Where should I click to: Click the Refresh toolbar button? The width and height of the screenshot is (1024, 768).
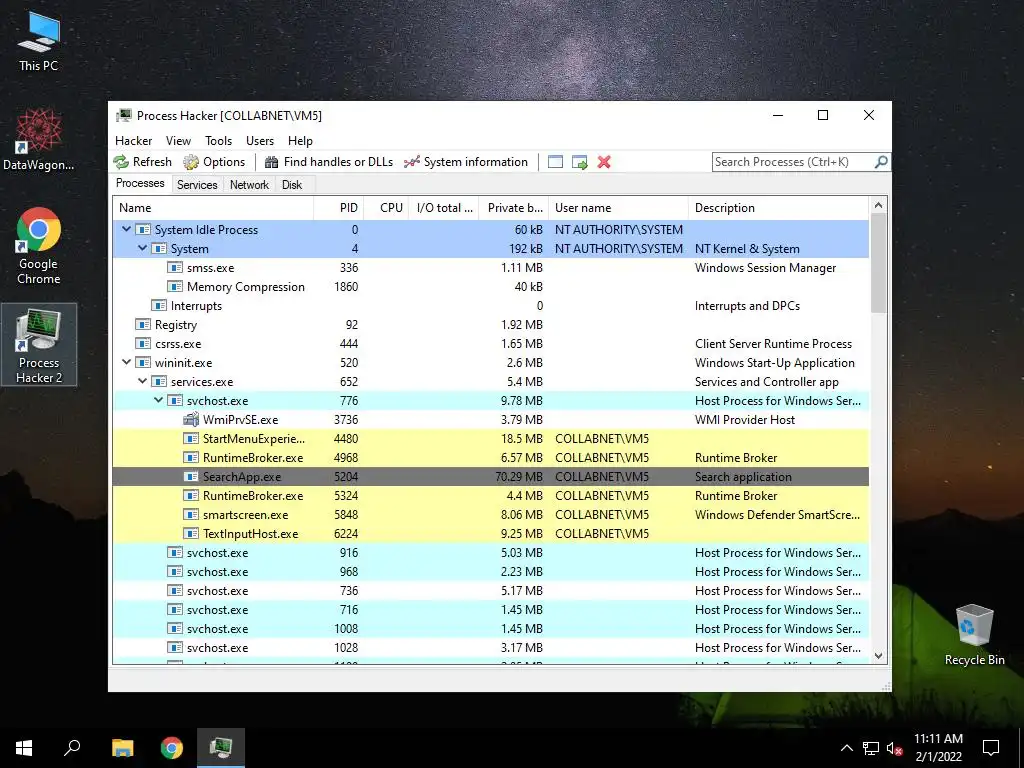pos(142,162)
